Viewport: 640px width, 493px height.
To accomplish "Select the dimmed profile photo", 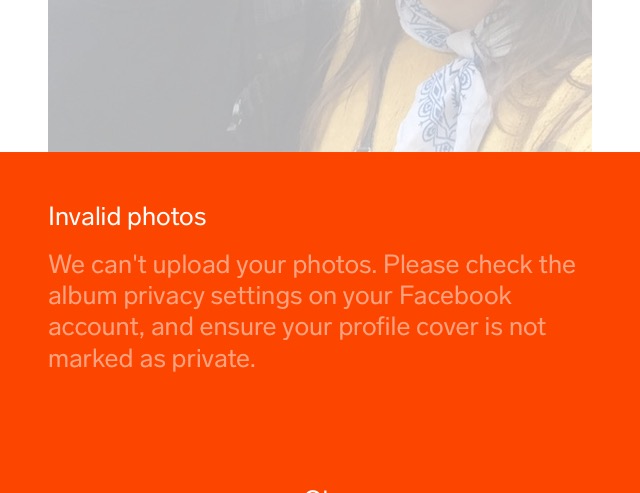I will coord(320,76).
